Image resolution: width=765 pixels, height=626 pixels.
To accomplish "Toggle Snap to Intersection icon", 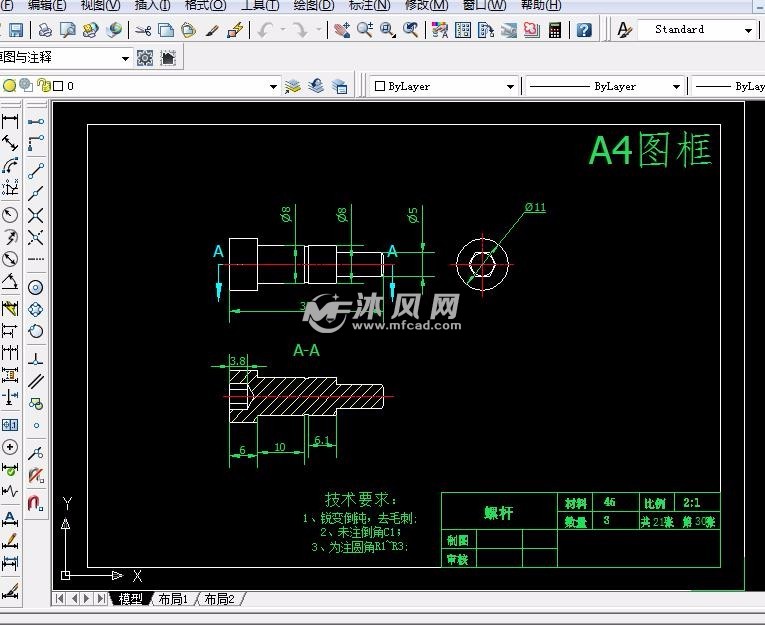I will pos(36,215).
